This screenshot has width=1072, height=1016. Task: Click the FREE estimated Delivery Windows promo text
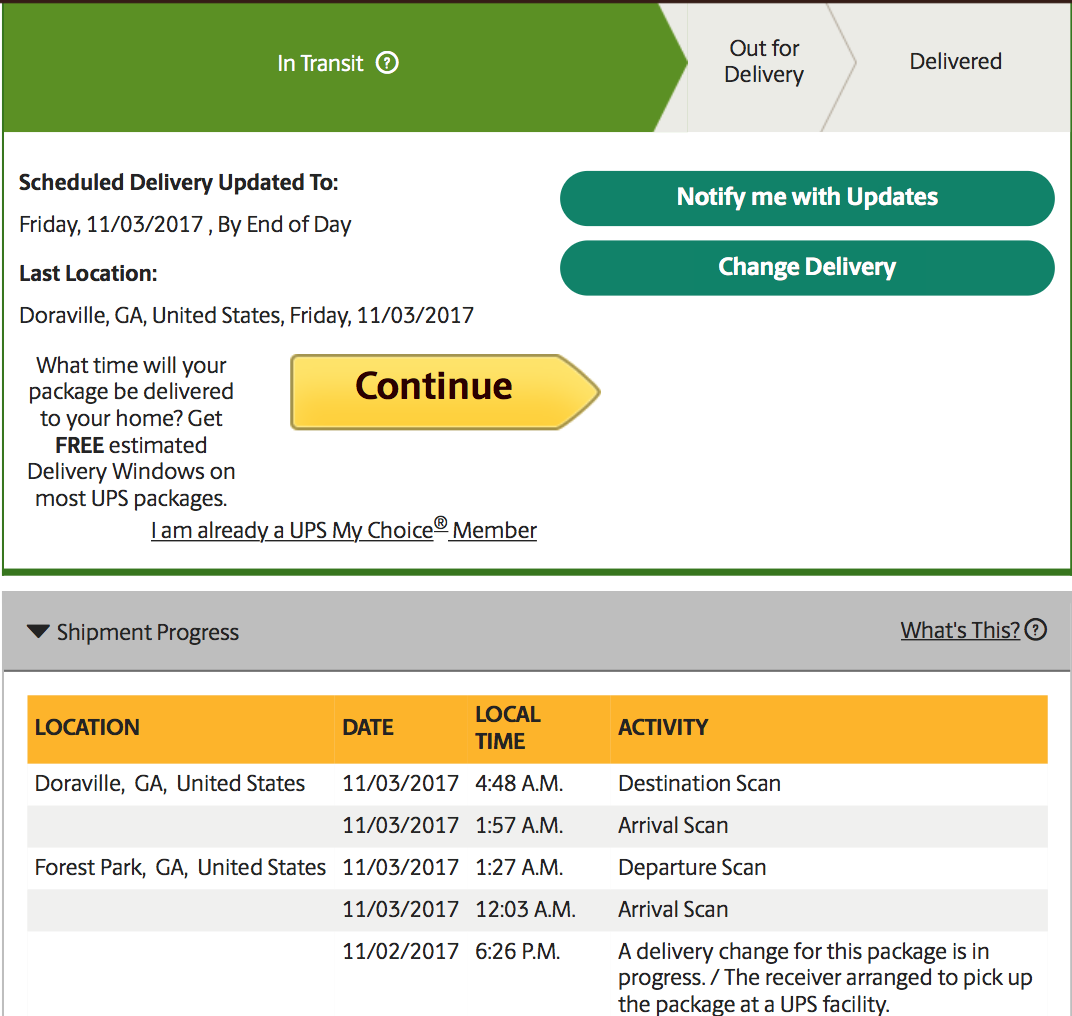point(131,432)
